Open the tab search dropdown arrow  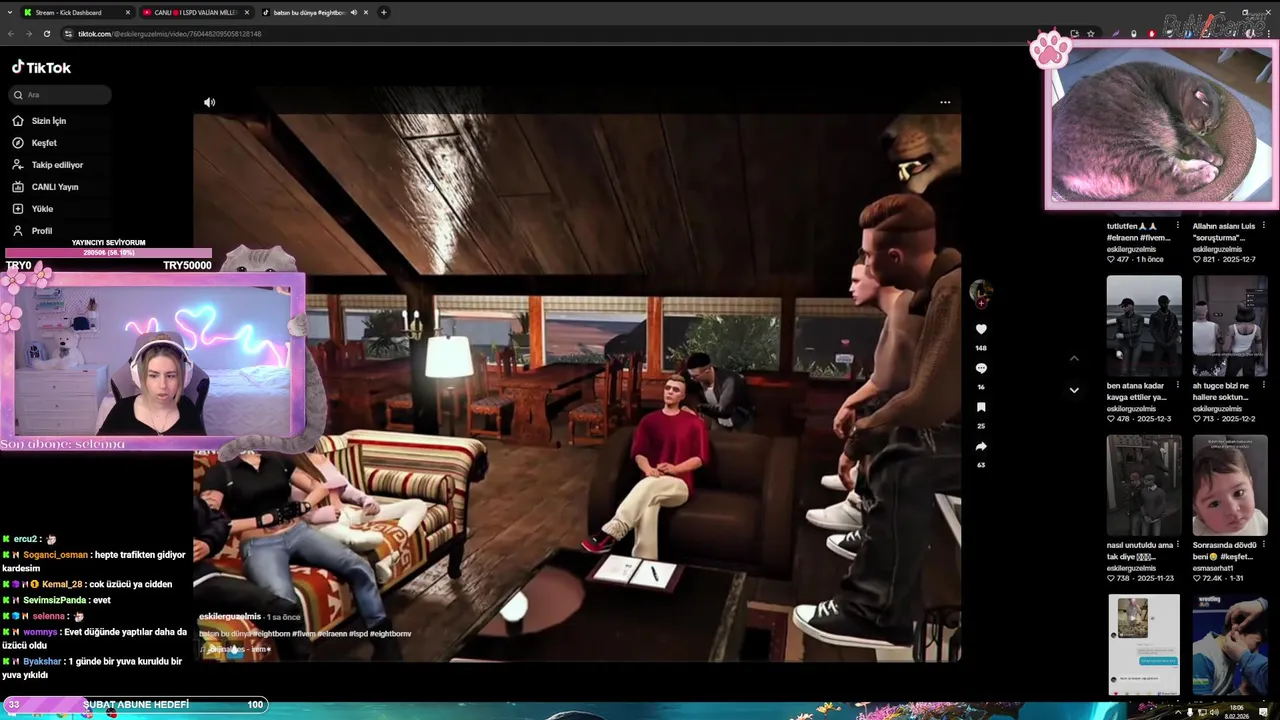click(x=9, y=12)
